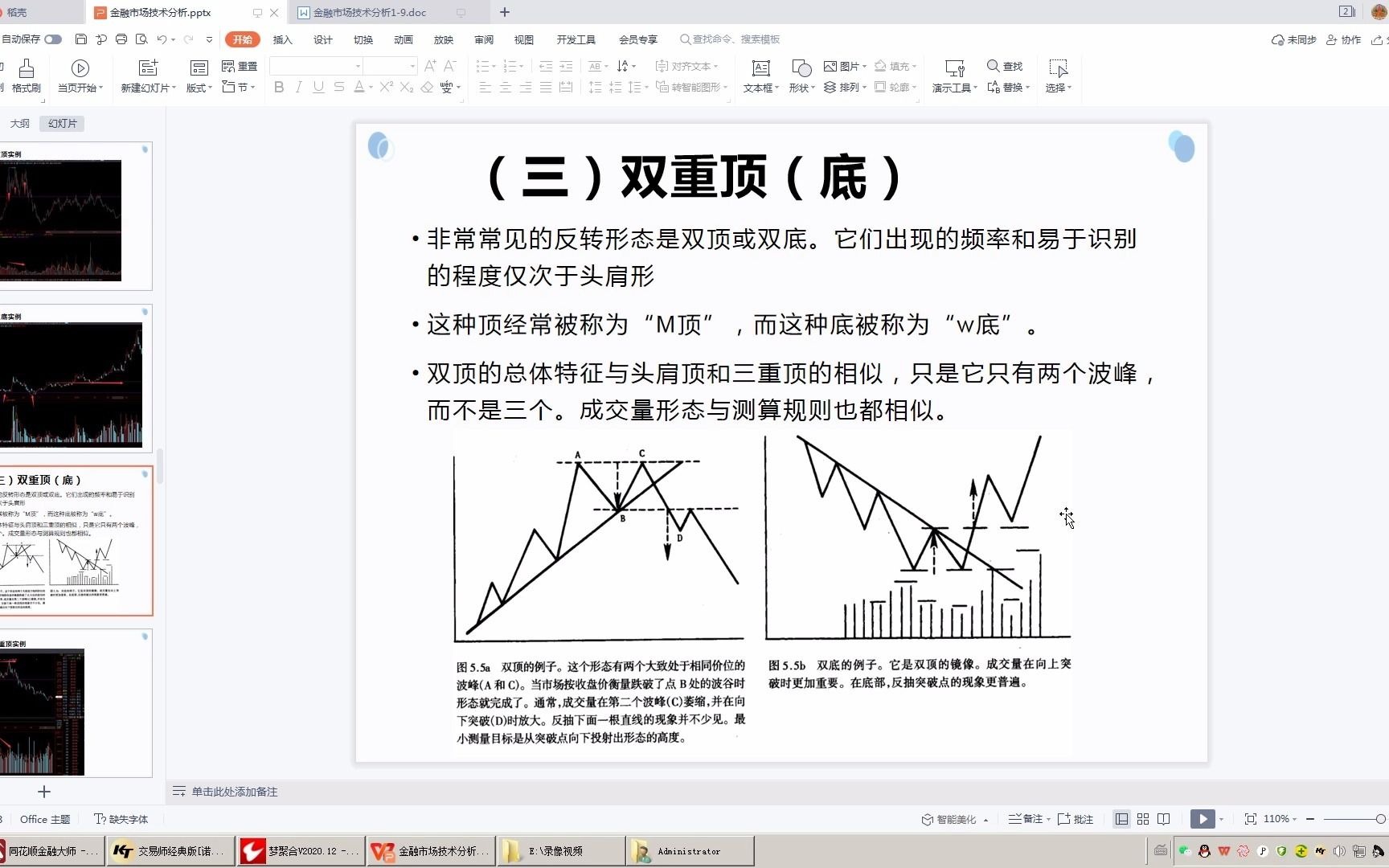Expand the quick access toolbar customize arrow

[x=209, y=39]
